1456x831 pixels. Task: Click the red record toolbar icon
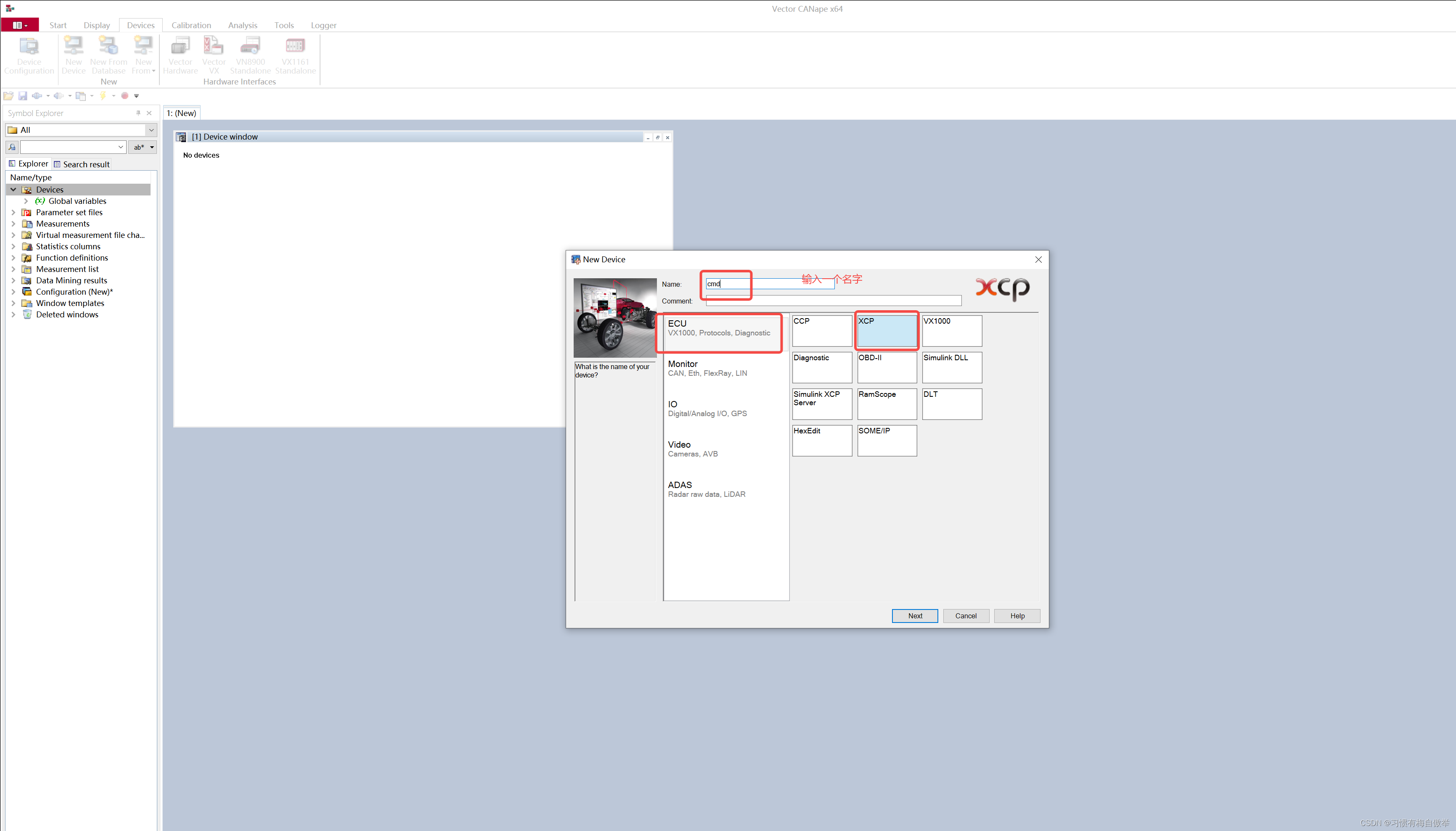pos(125,95)
